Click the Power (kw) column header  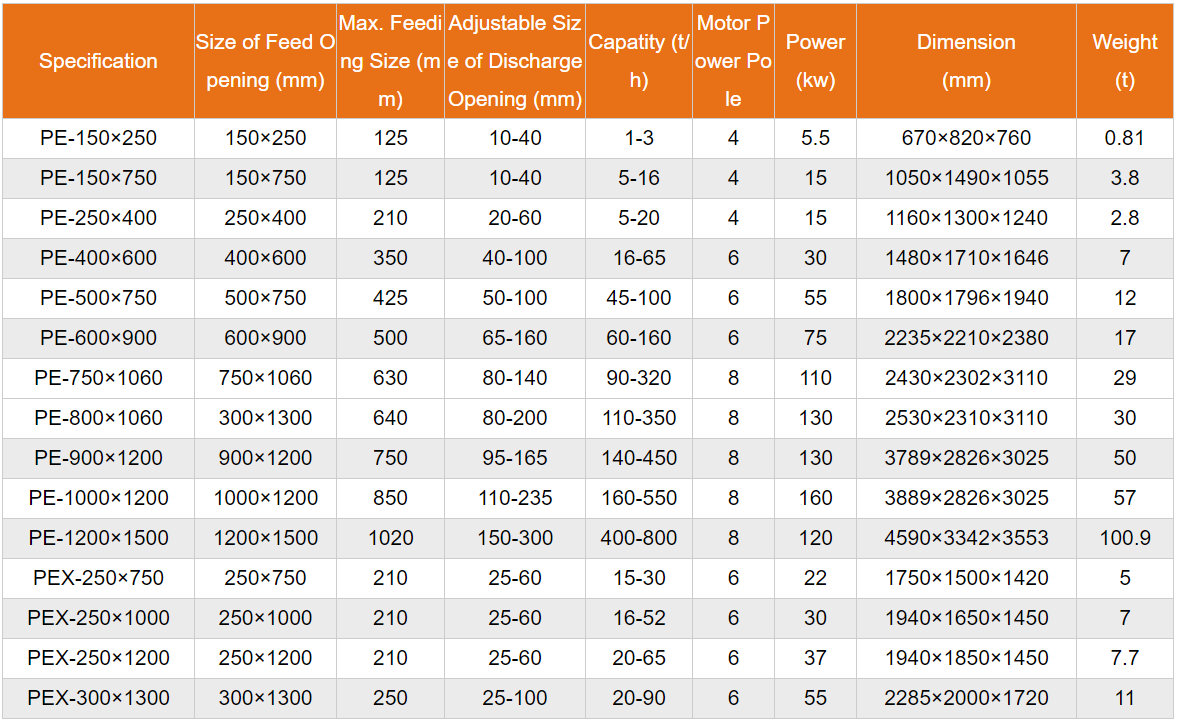click(815, 61)
